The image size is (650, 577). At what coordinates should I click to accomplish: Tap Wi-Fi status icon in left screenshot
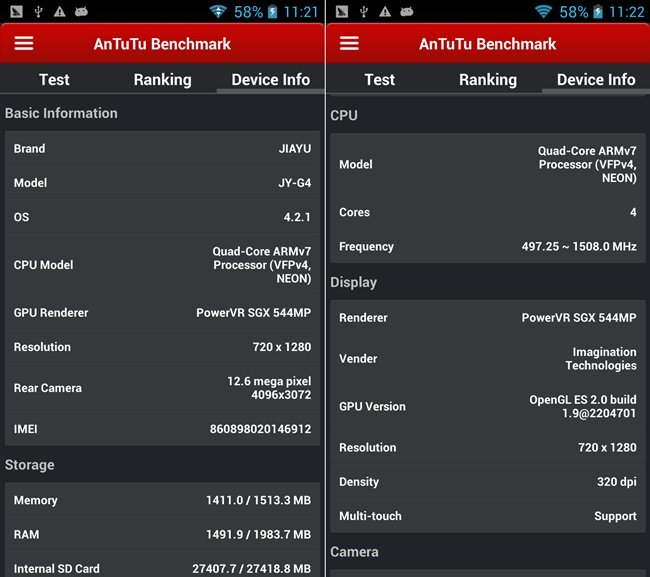tap(218, 11)
